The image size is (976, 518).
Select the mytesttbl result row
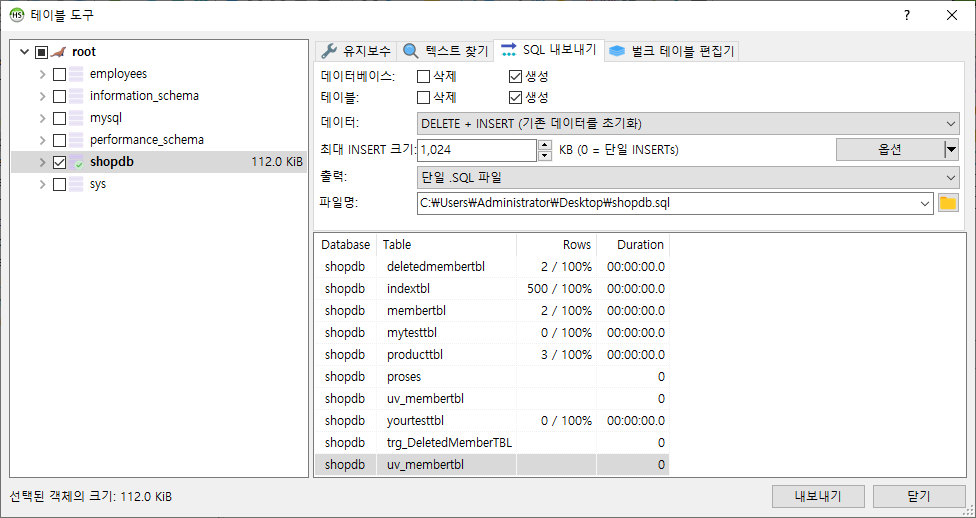(x=492, y=333)
